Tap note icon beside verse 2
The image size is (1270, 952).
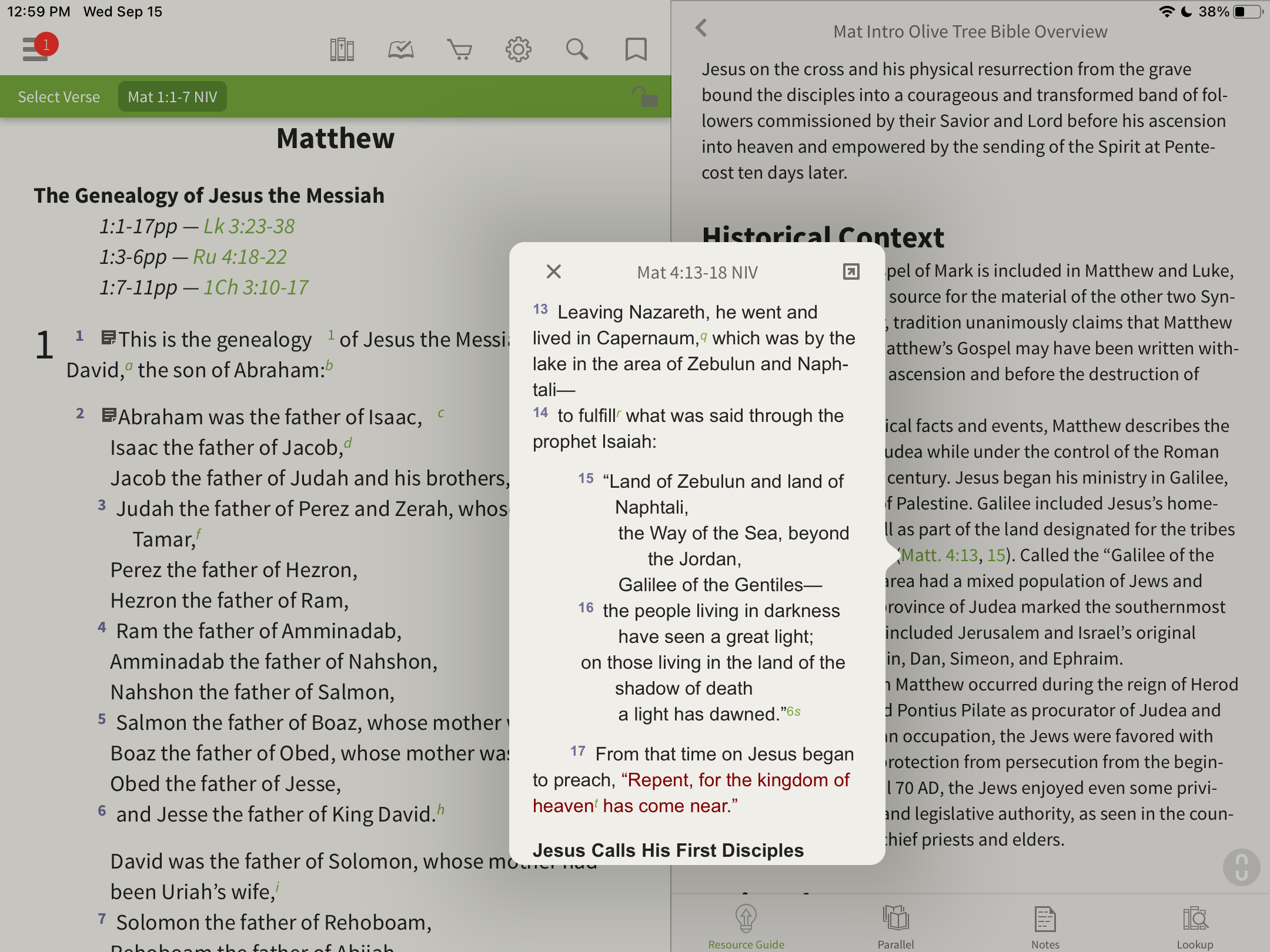[x=108, y=415]
